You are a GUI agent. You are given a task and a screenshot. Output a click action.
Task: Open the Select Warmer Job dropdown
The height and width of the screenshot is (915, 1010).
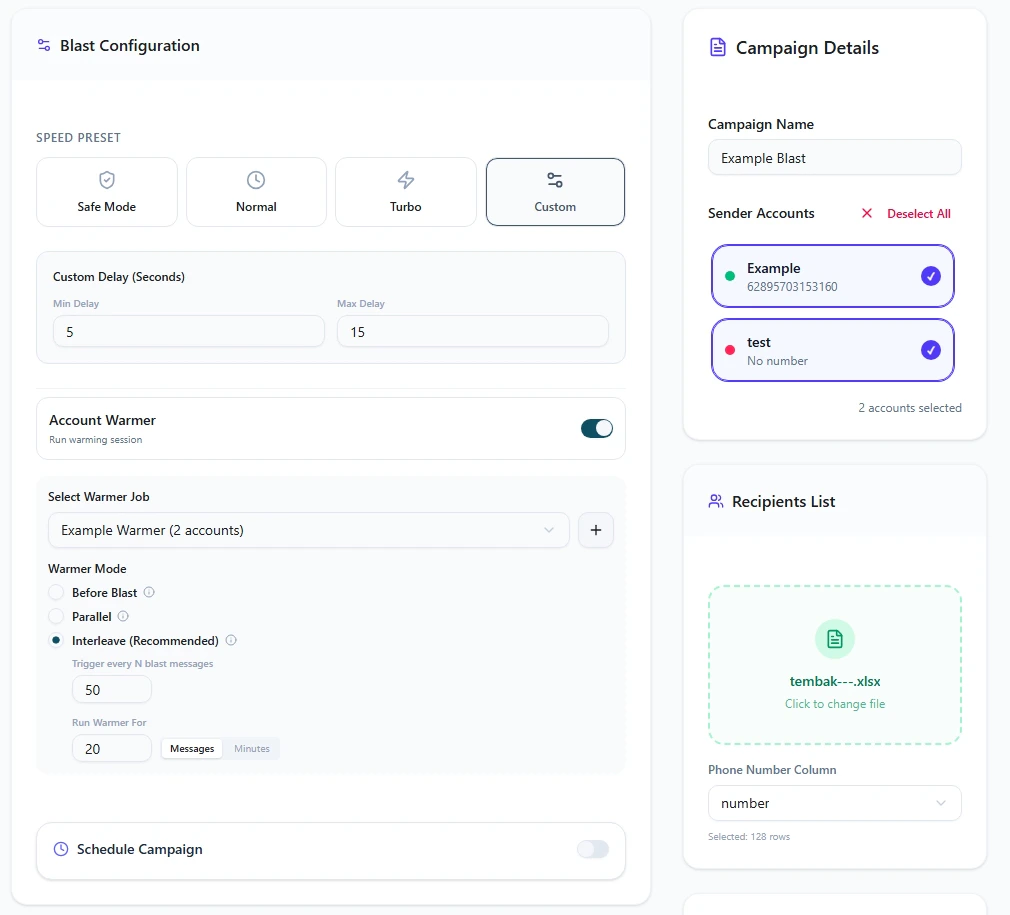[309, 530]
